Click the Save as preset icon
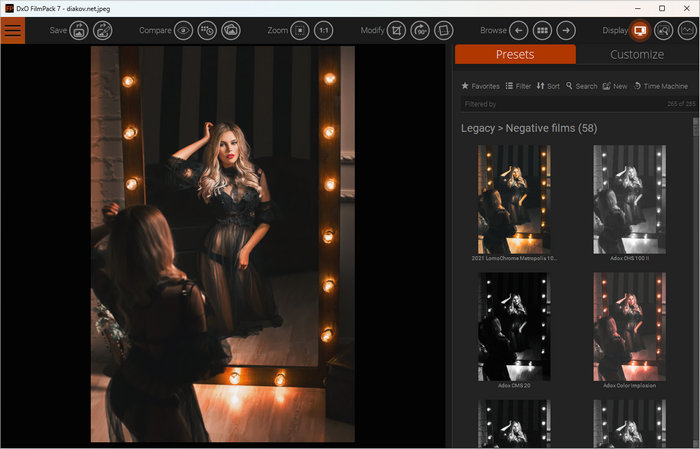The width and height of the screenshot is (700, 449). [x=103, y=30]
